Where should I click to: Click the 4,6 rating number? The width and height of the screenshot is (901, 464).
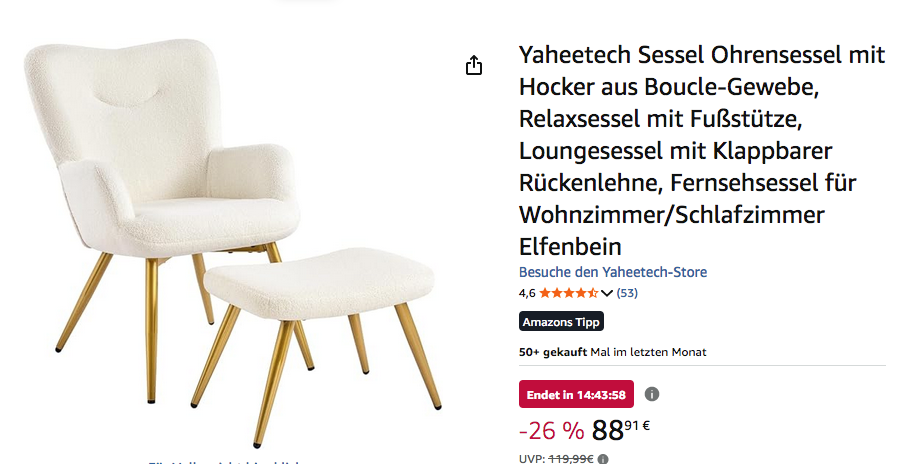[x=527, y=293]
